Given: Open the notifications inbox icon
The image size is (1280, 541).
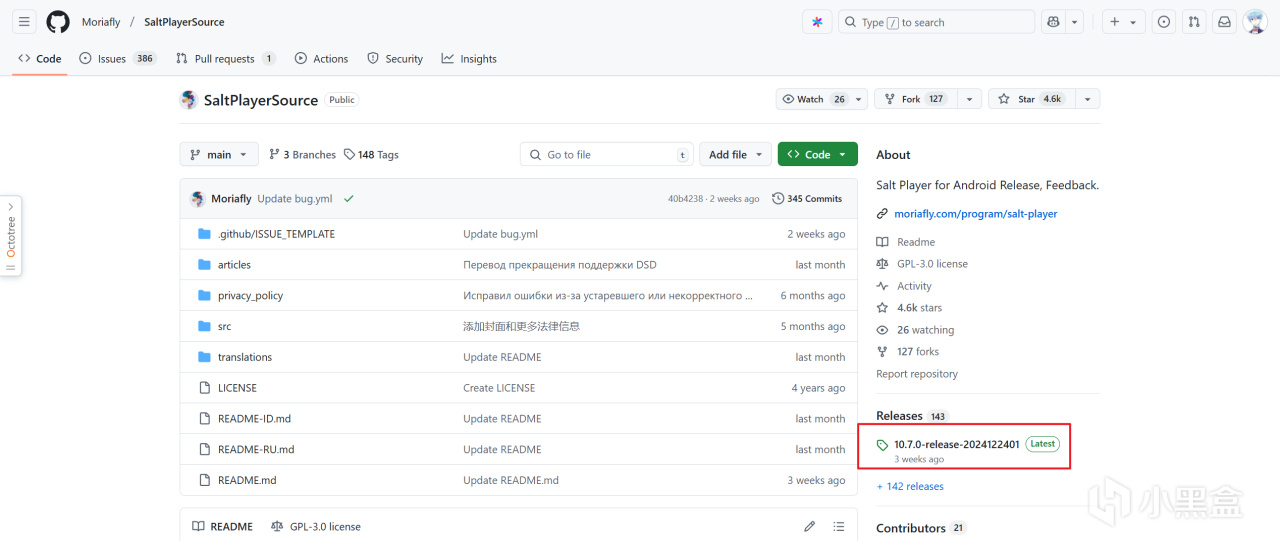Looking at the screenshot, I should 1224,22.
